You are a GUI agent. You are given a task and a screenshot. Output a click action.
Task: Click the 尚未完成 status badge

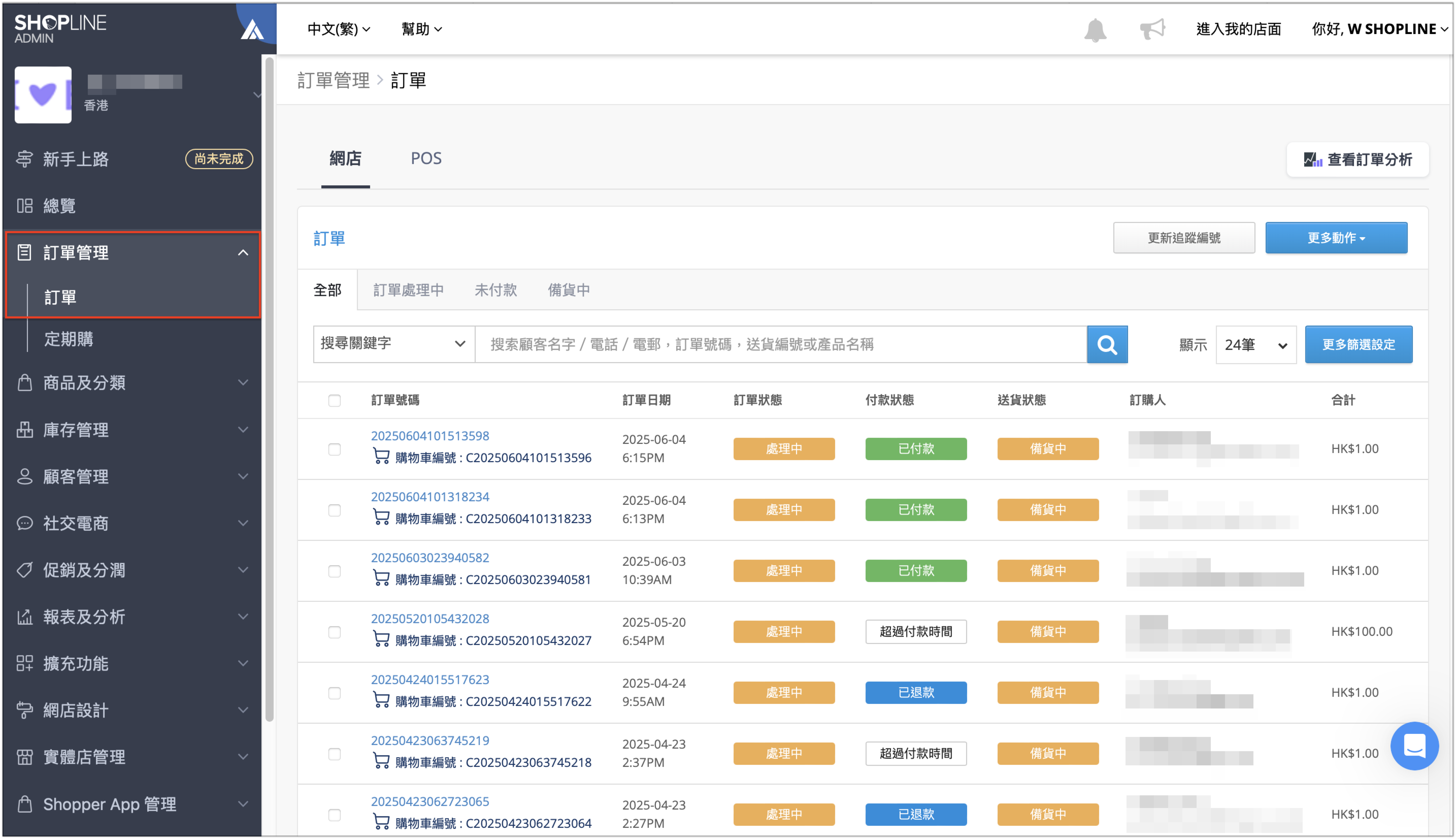pyautogui.click(x=219, y=159)
